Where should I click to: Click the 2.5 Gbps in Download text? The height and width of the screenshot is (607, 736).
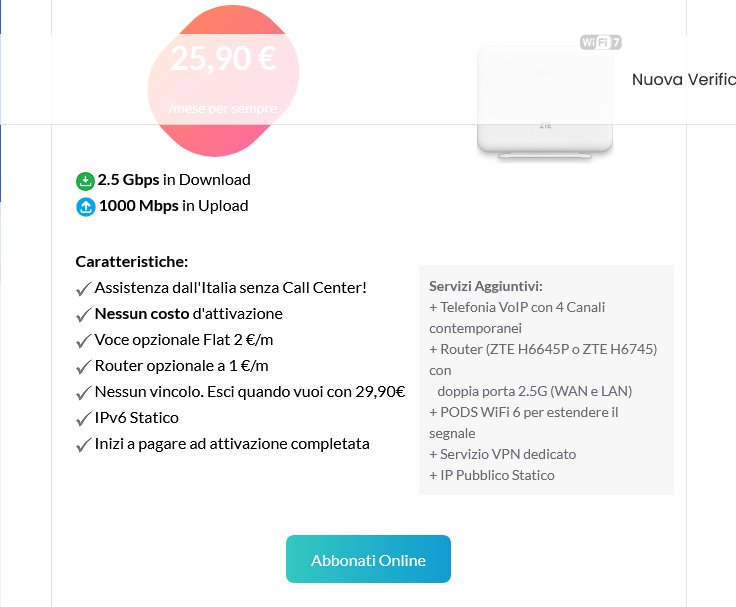[174, 180]
